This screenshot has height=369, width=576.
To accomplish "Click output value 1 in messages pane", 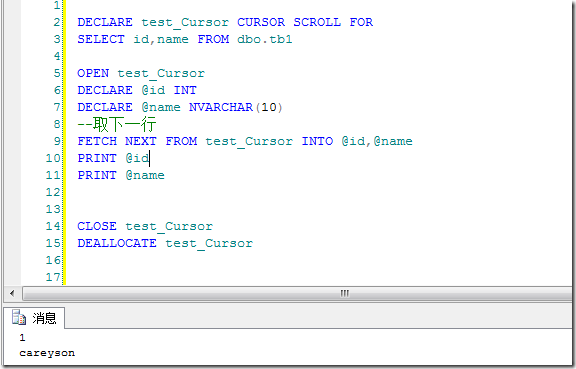I will pyautogui.click(x=22, y=337).
